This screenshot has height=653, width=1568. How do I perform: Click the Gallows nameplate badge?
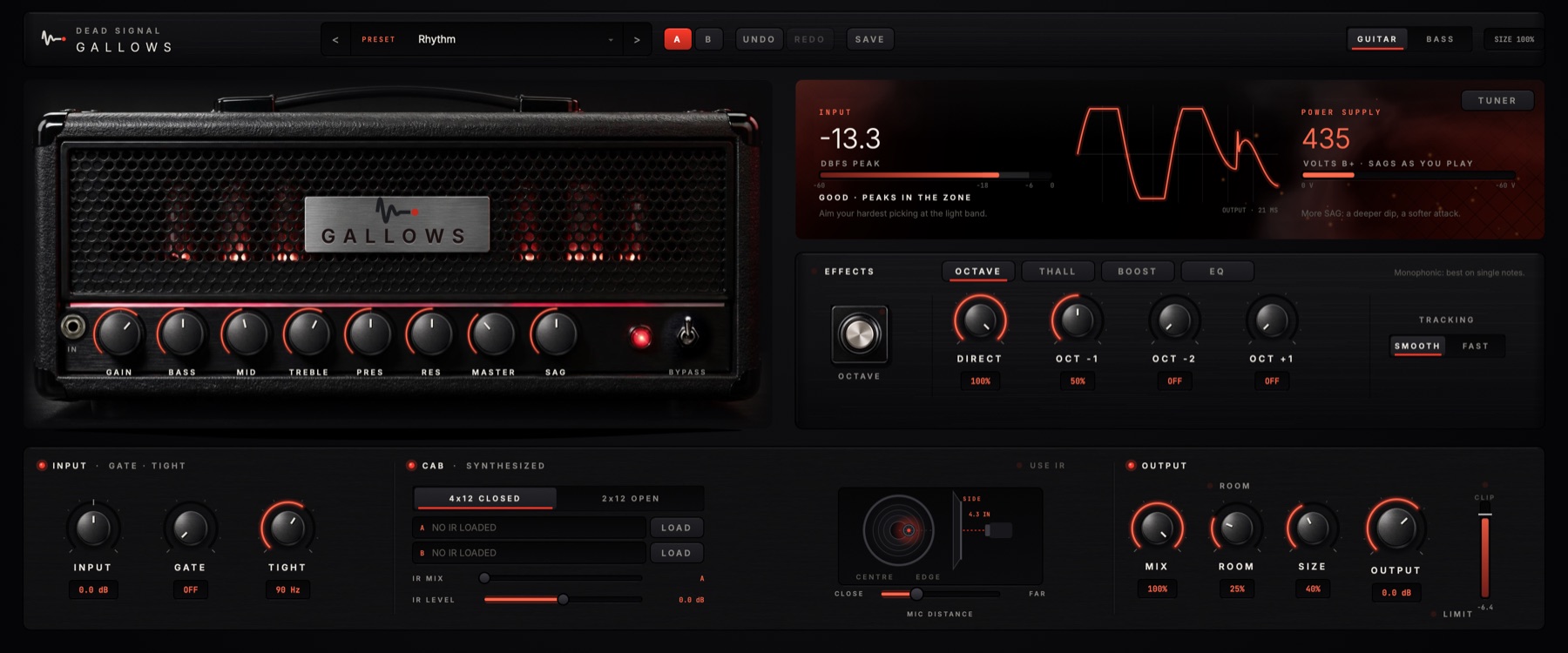(x=396, y=224)
